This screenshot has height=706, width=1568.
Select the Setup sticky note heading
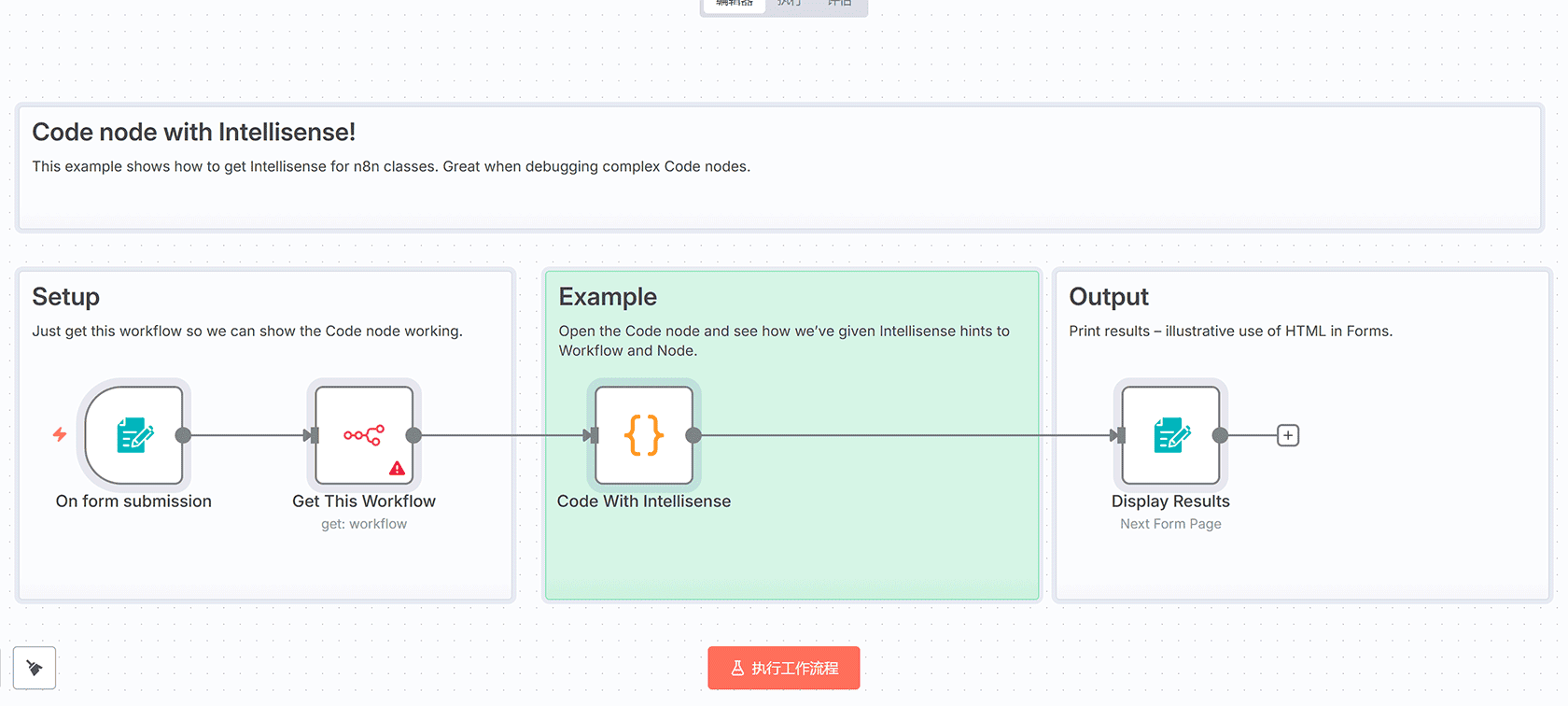click(65, 297)
